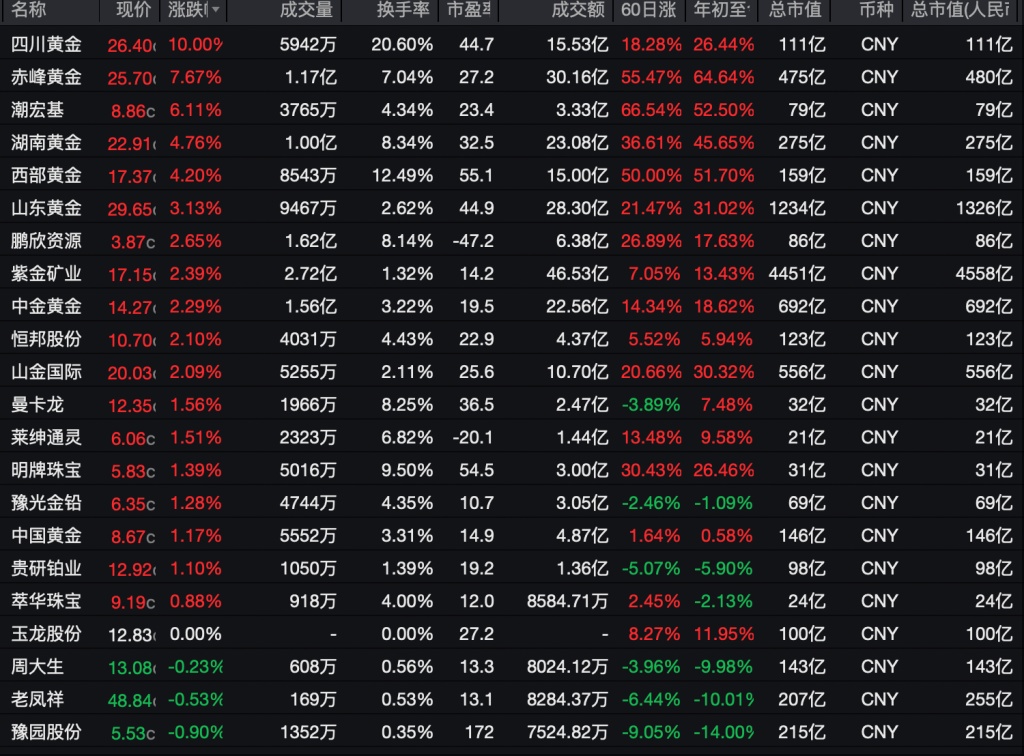Click the 60日涨 column header

click(648, 10)
